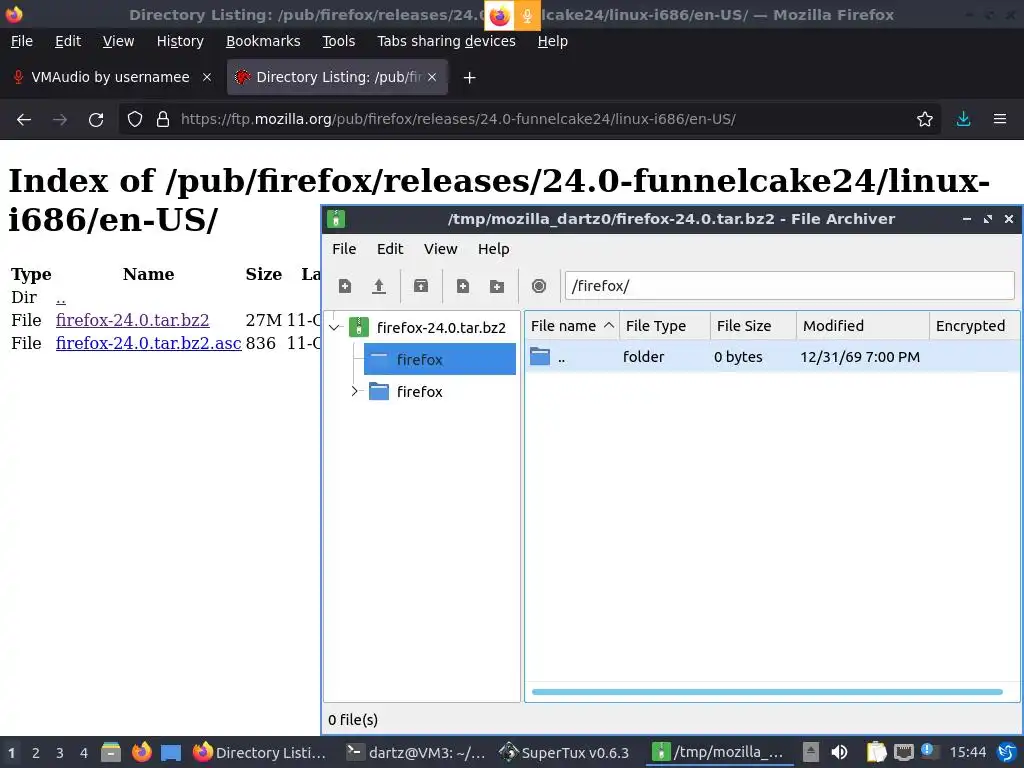This screenshot has width=1024, height=768.
Task: Open Firefox downloads panel
Action: point(963,120)
